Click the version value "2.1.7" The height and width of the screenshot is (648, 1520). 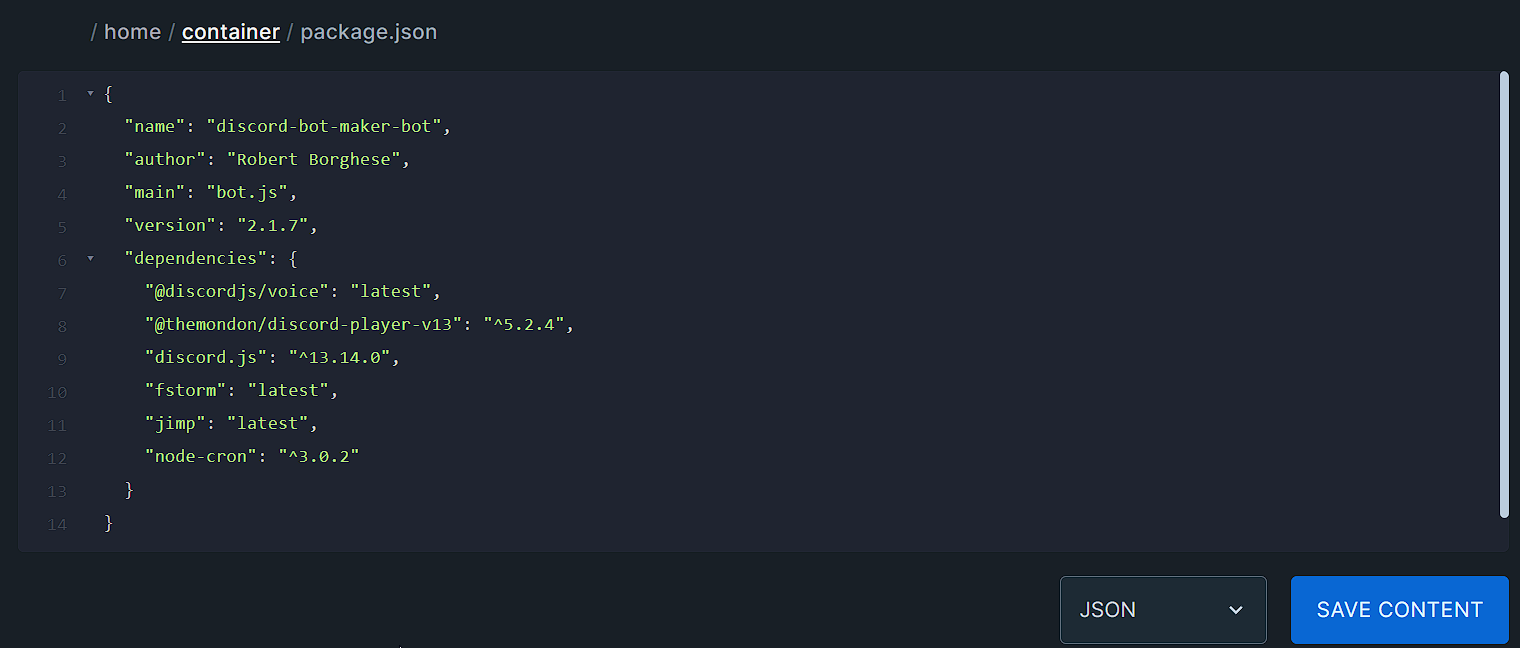tap(272, 226)
